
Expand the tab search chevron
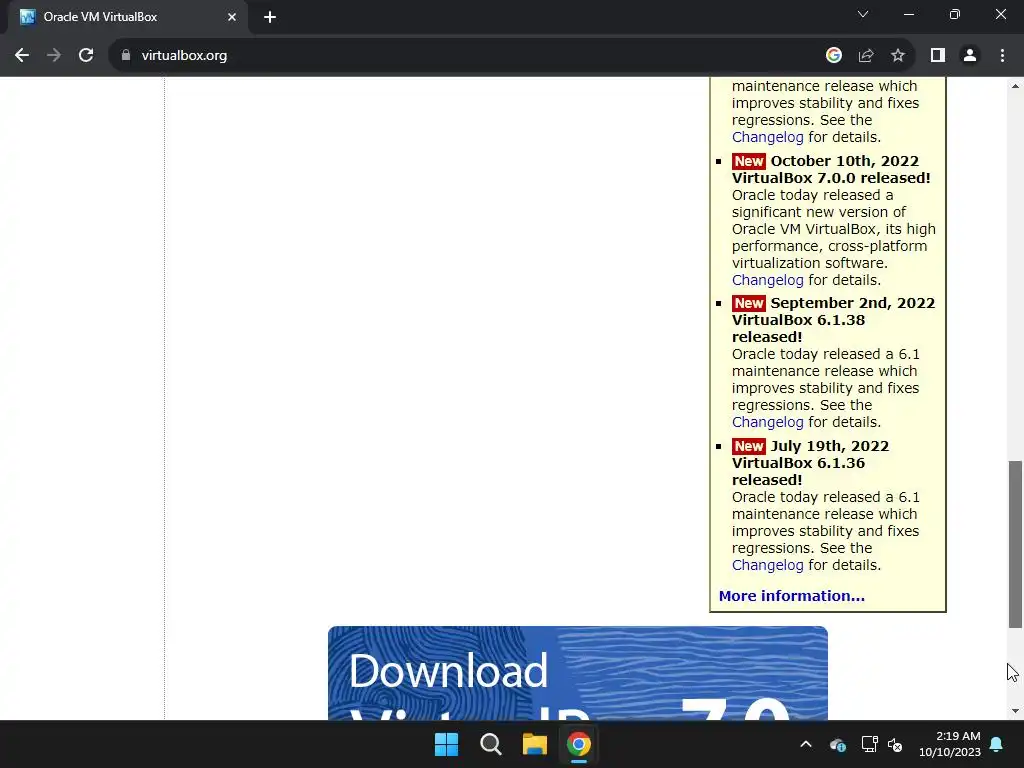pyautogui.click(x=863, y=14)
